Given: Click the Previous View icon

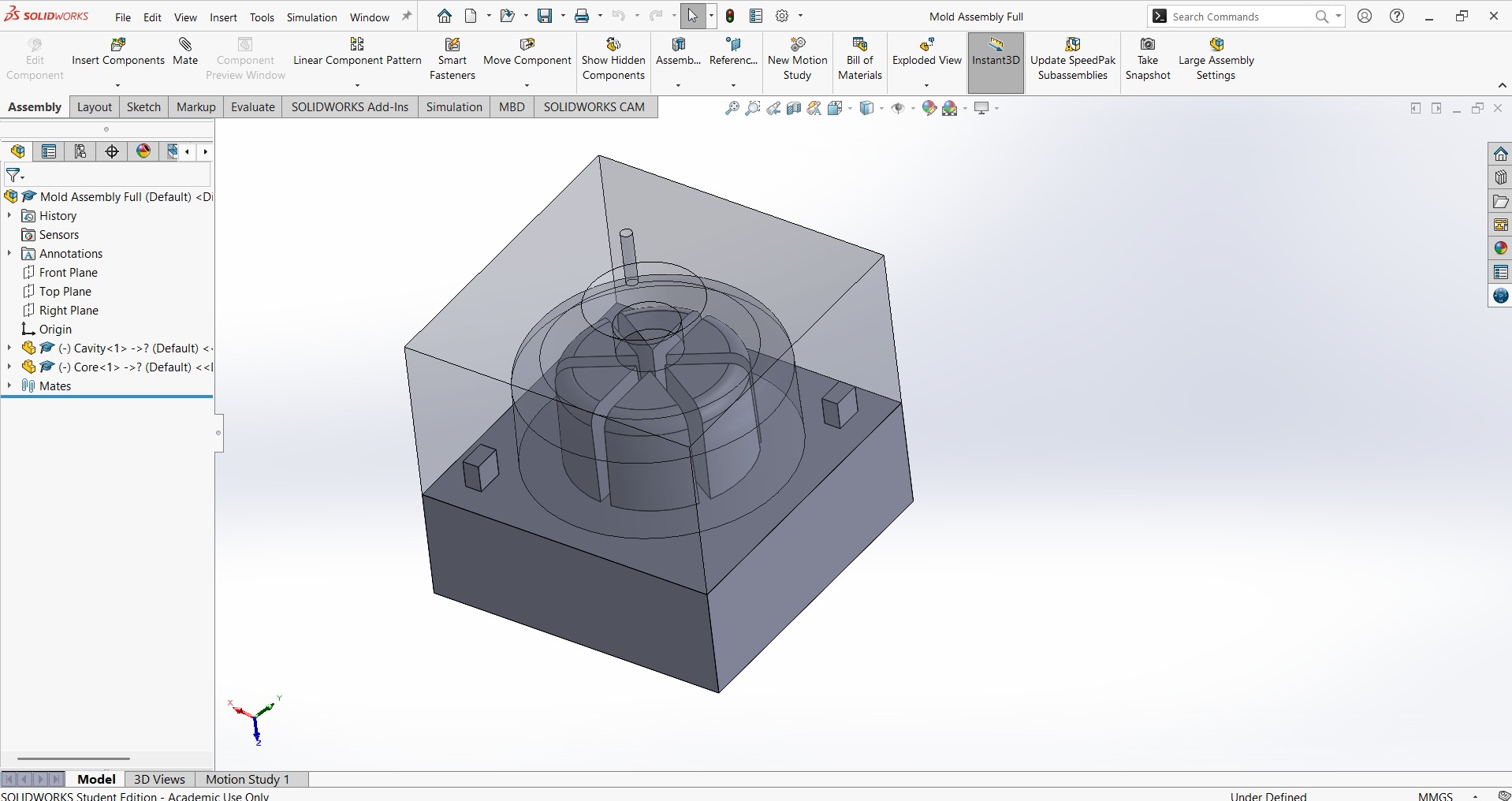Looking at the screenshot, I should (773, 108).
